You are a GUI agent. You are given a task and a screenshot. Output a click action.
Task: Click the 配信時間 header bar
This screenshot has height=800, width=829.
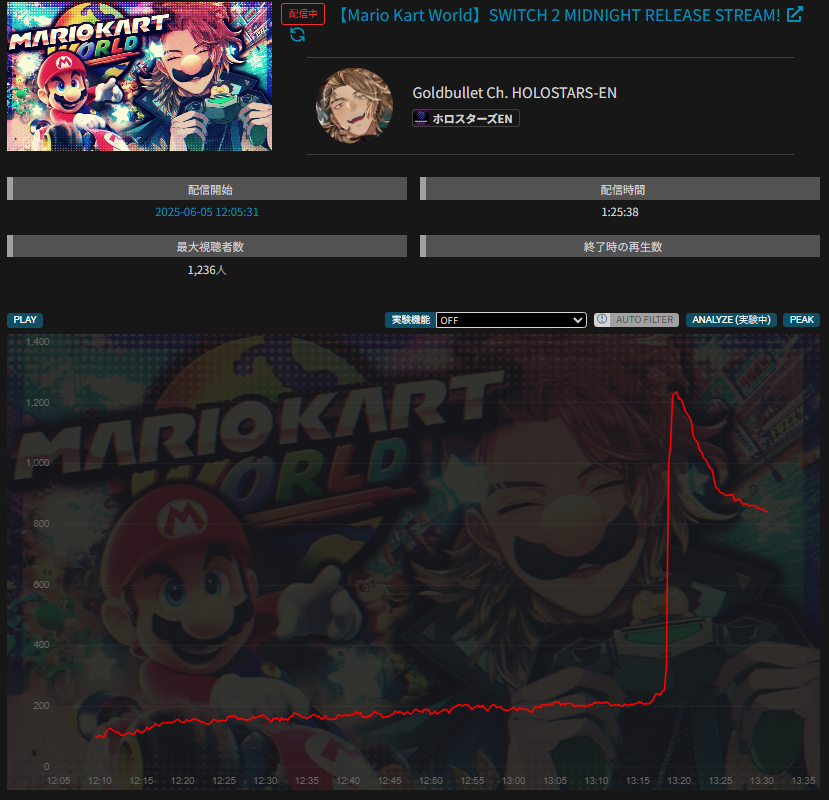(620, 189)
